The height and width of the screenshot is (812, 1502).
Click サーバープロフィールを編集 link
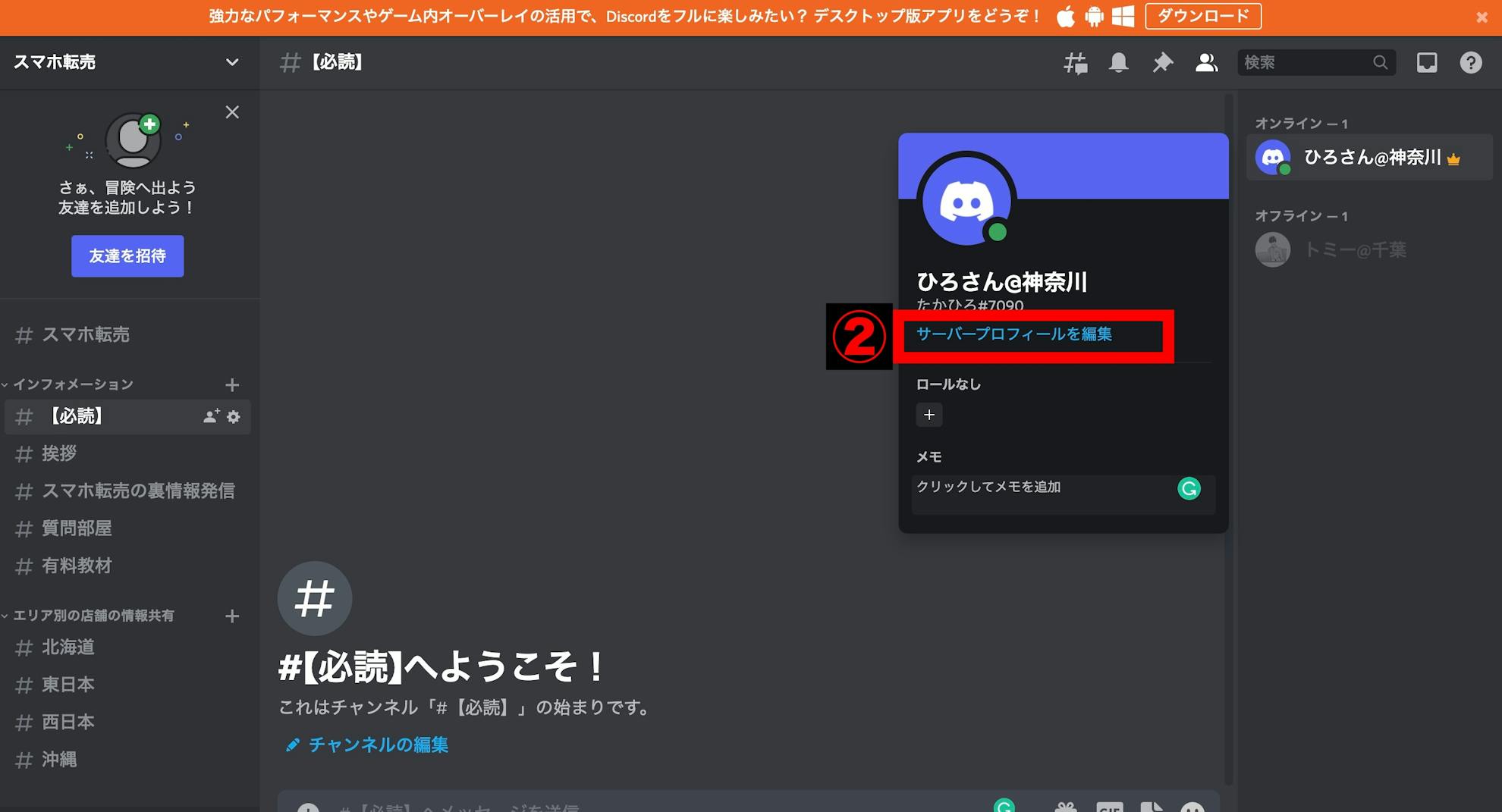pos(1013,334)
